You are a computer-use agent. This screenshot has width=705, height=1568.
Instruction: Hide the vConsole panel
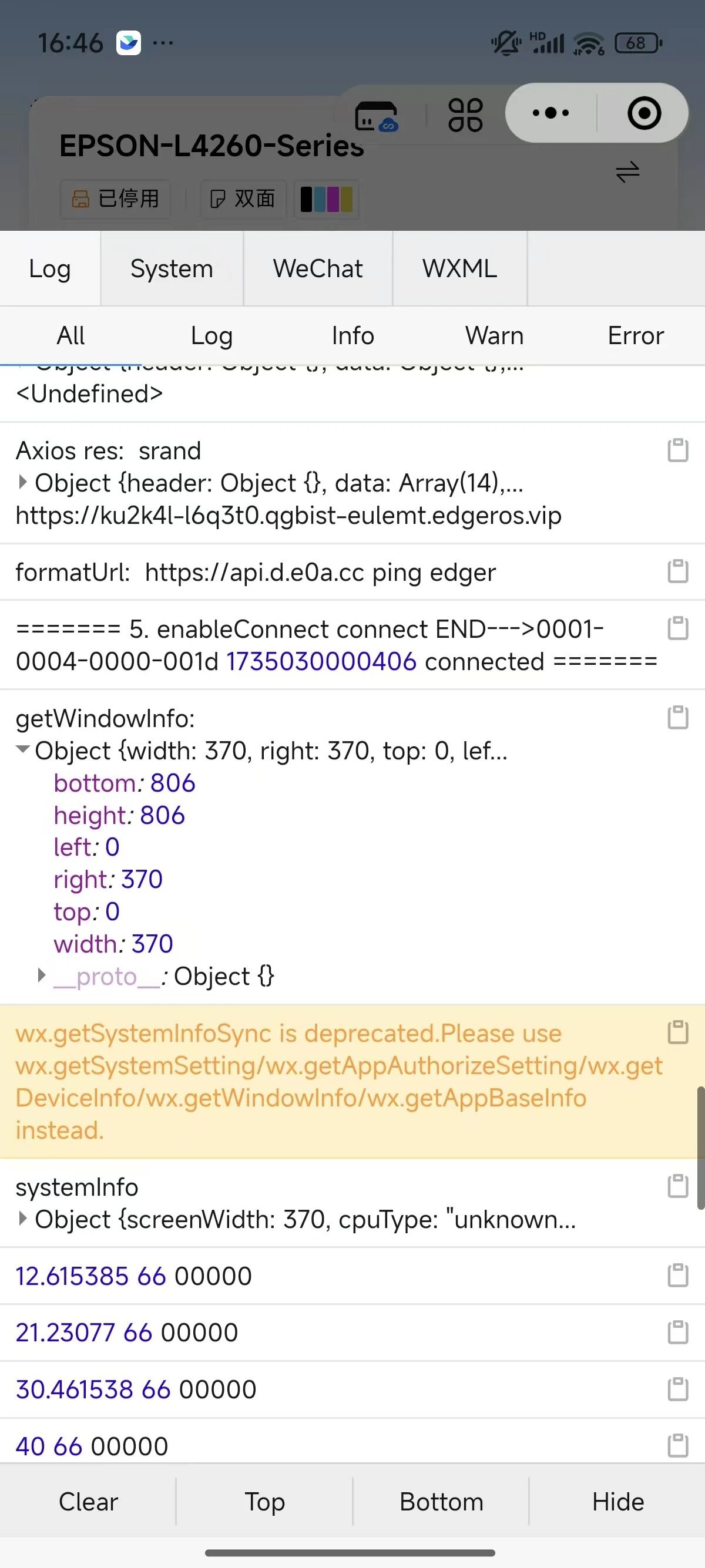tap(618, 1502)
